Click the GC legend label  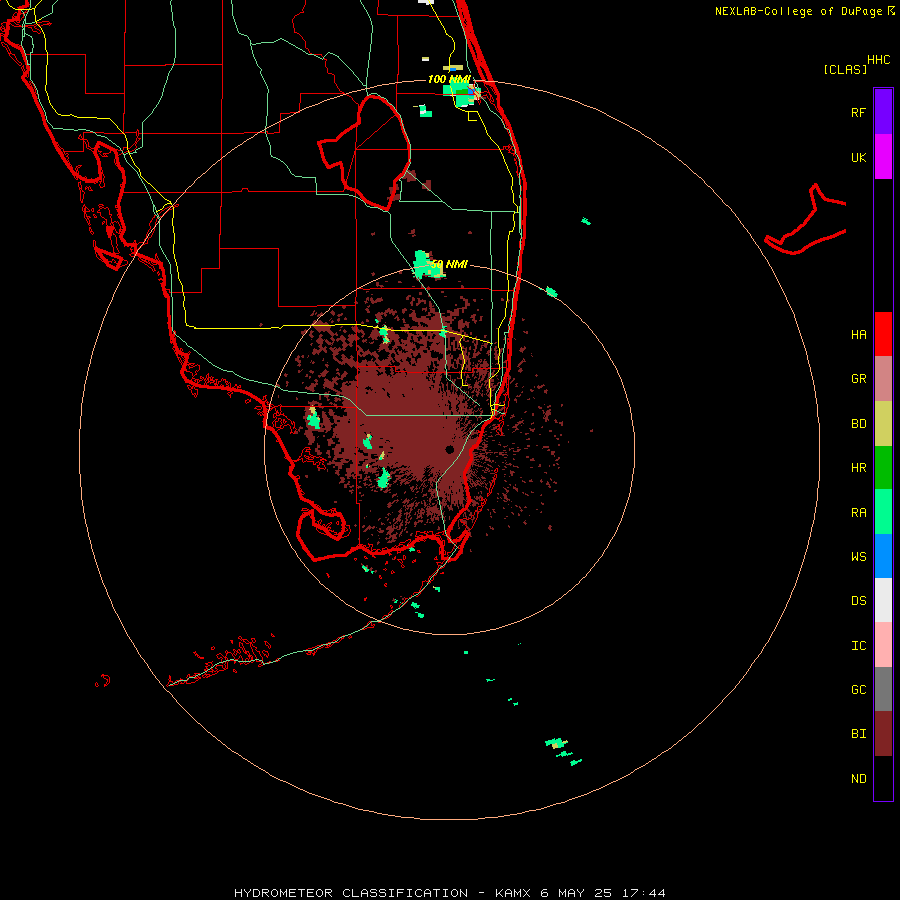pyautogui.click(x=858, y=690)
